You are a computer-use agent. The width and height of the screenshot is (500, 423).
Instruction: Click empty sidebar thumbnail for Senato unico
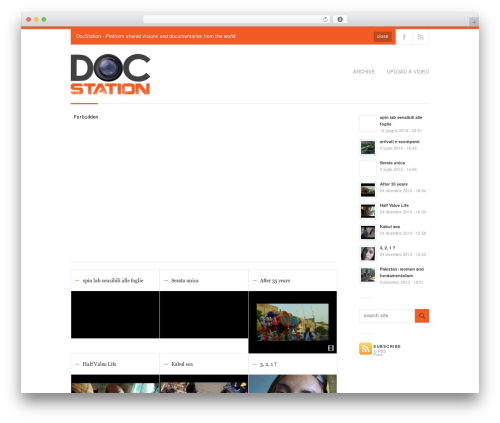[x=368, y=169]
